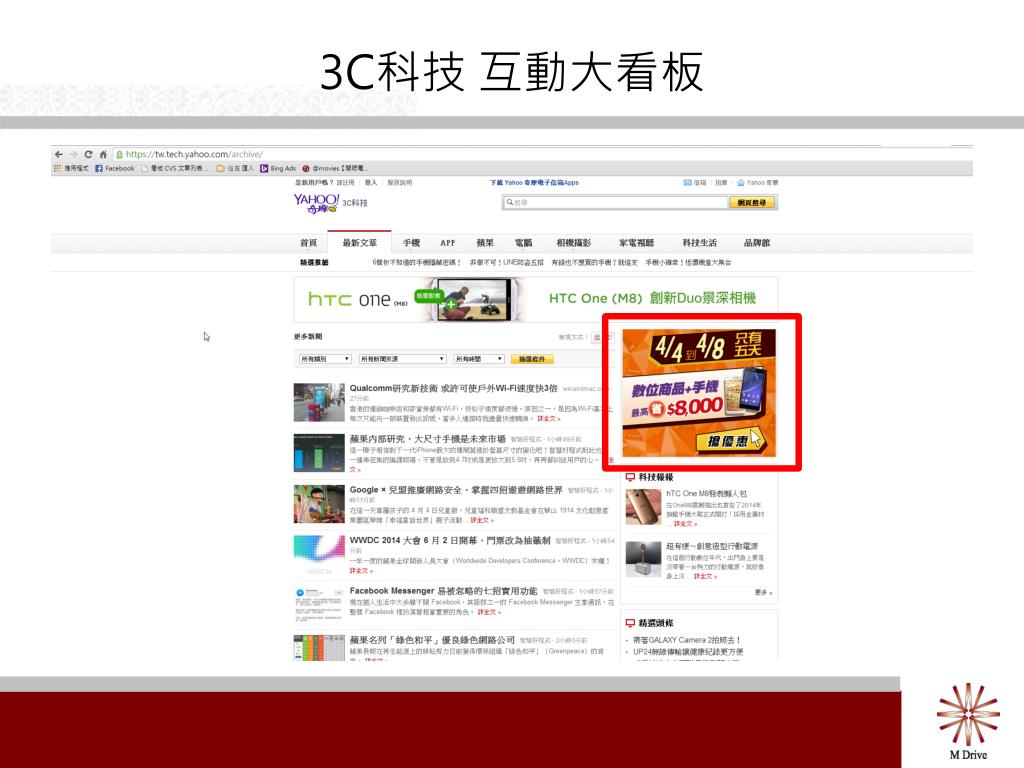Open the Facebook bookmark
This screenshot has height=768, width=1024.
tap(115, 168)
